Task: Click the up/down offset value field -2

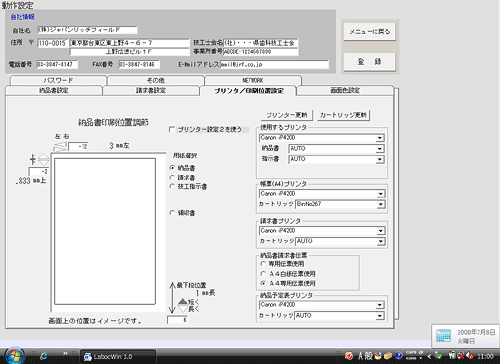Action: pyautogui.click(x=39, y=171)
